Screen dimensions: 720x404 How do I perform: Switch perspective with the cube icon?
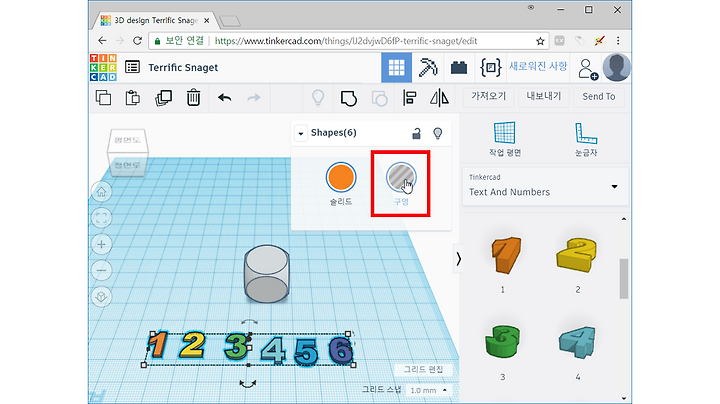pos(101,297)
